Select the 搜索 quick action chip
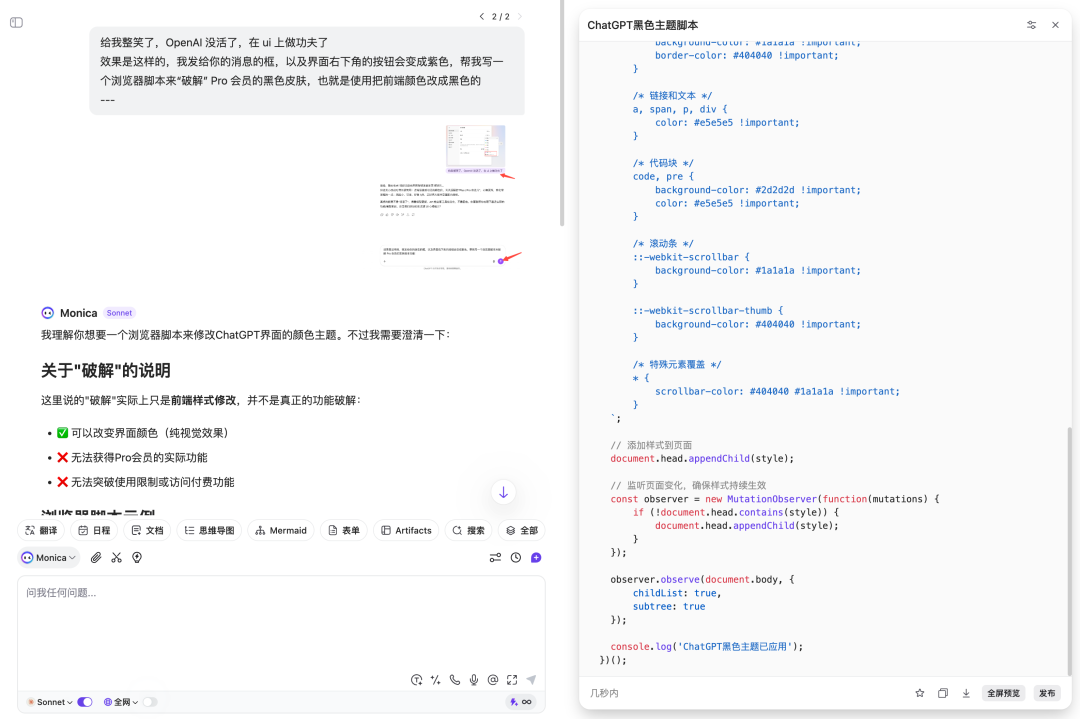 (468, 530)
